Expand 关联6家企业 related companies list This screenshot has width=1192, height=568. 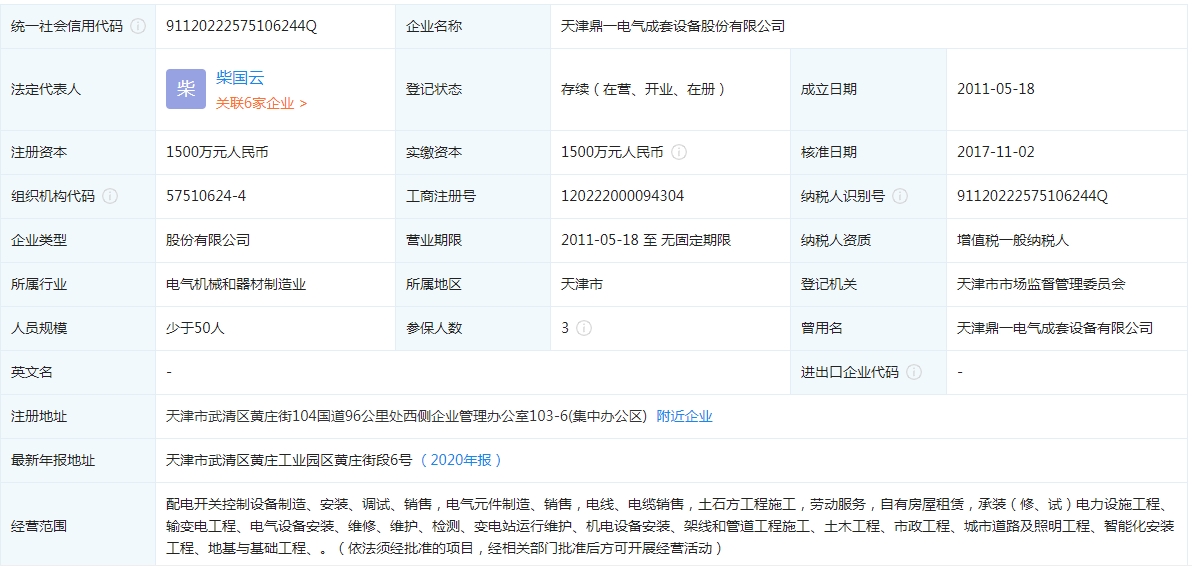[261, 103]
